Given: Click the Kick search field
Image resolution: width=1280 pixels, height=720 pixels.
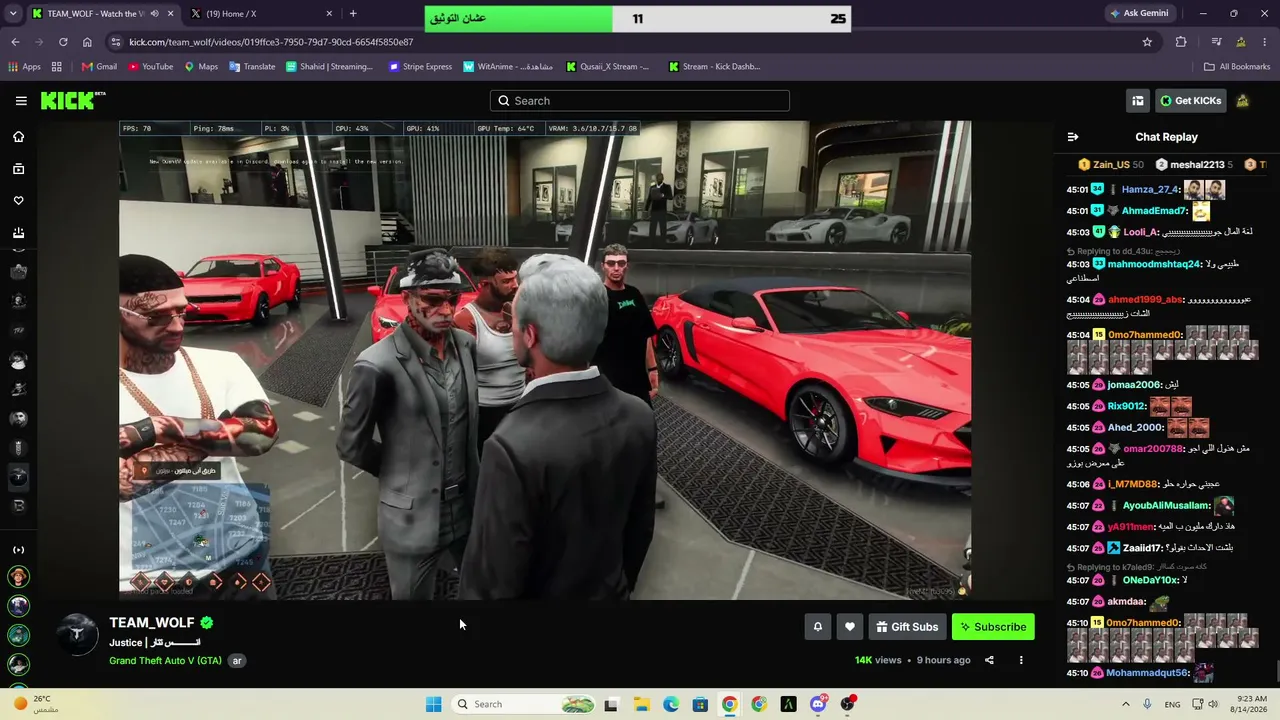Looking at the screenshot, I should 640,101.
